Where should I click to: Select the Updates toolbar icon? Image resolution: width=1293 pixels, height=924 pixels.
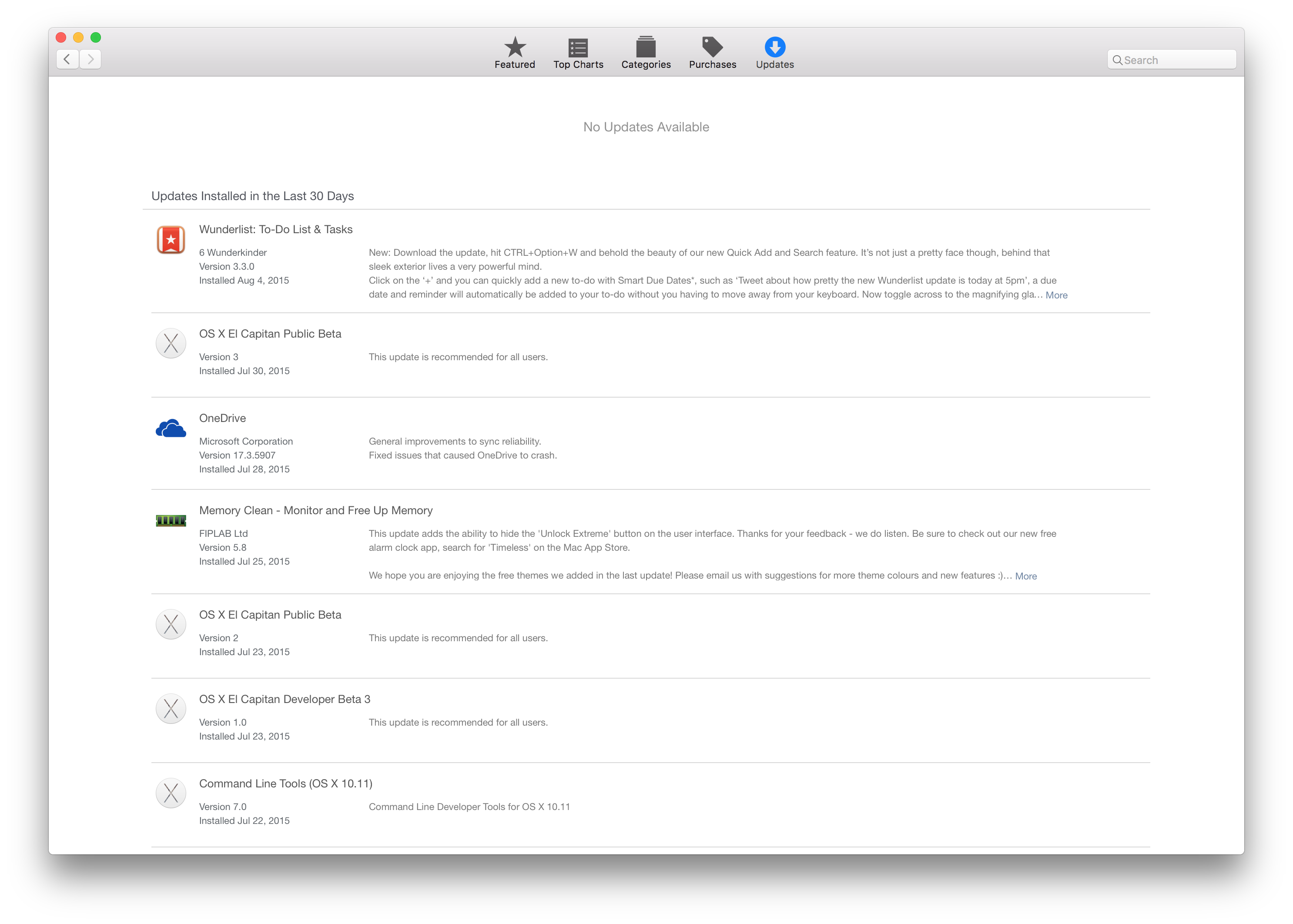(775, 52)
